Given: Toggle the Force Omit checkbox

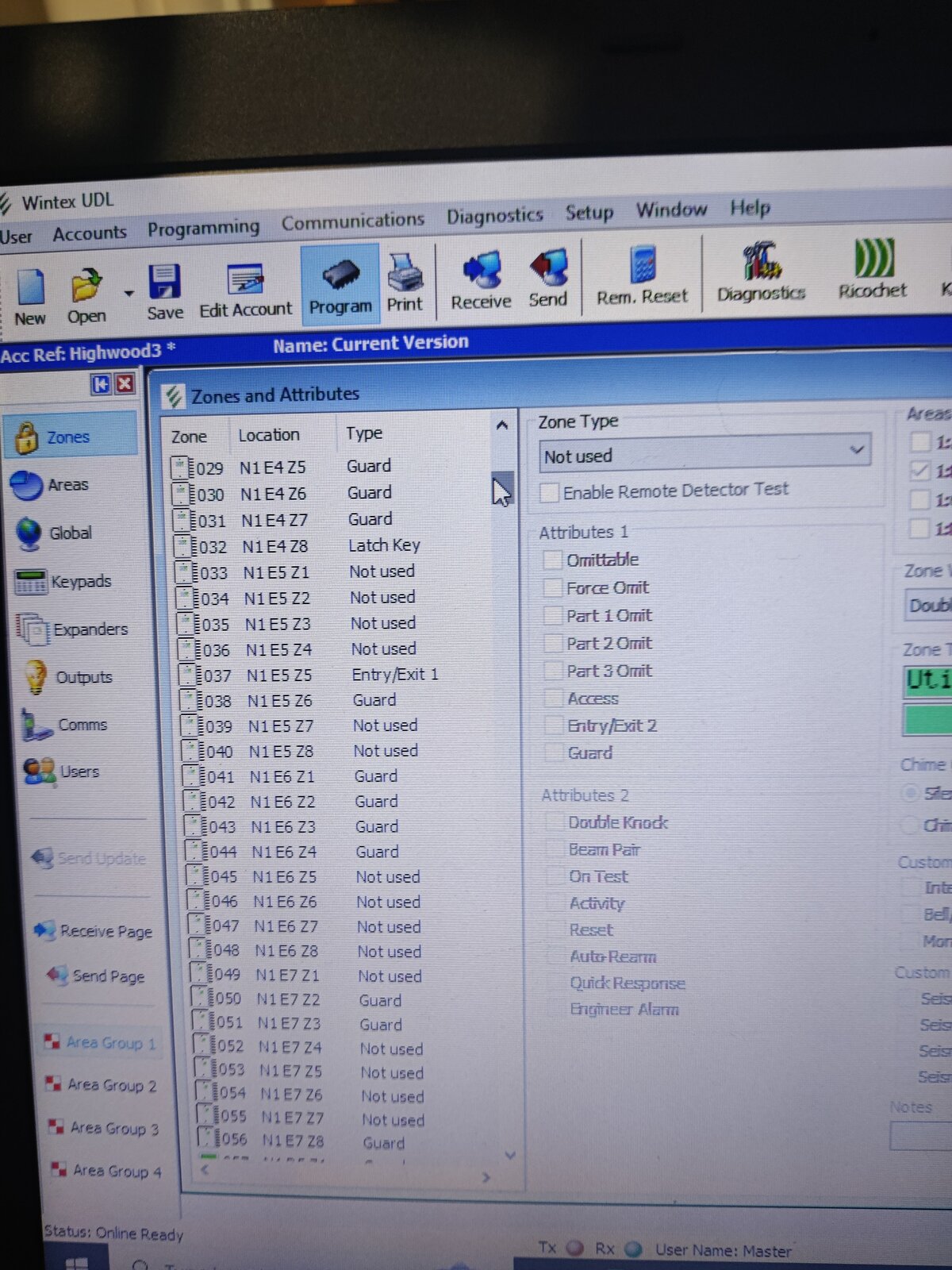Looking at the screenshot, I should (554, 588).
